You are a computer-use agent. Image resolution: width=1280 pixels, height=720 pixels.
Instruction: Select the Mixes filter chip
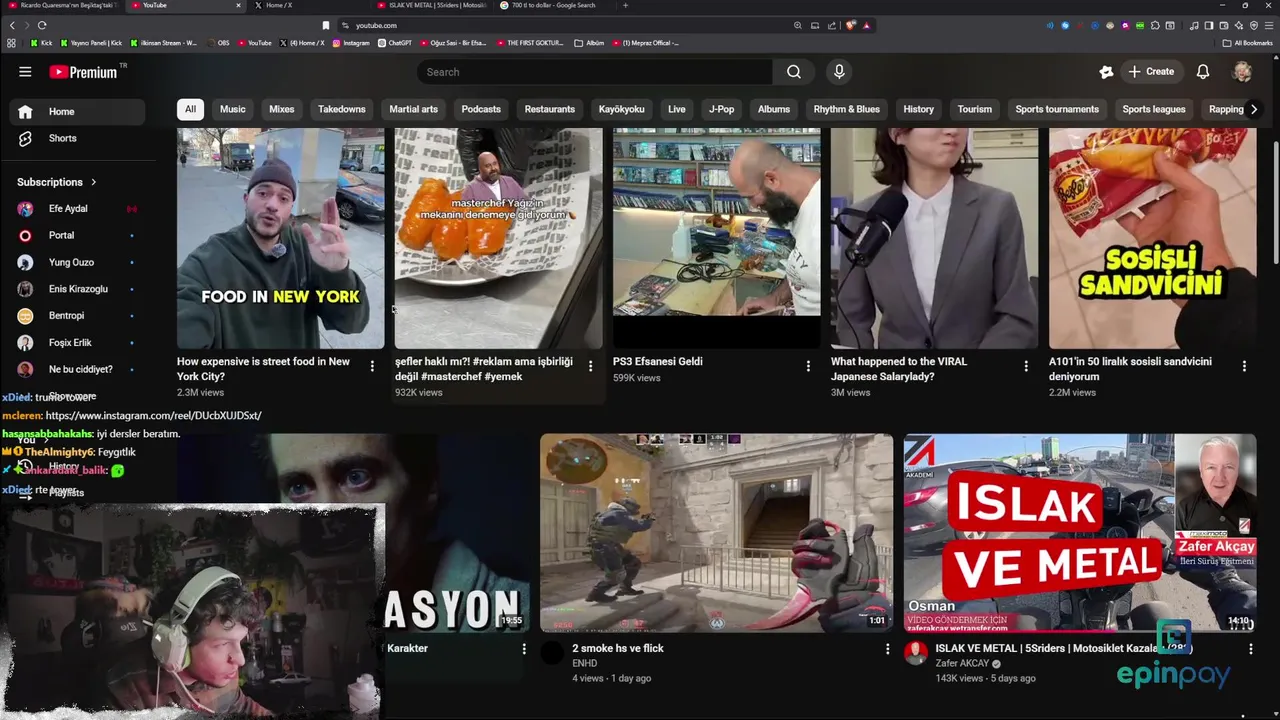click(x=282, y=109)
